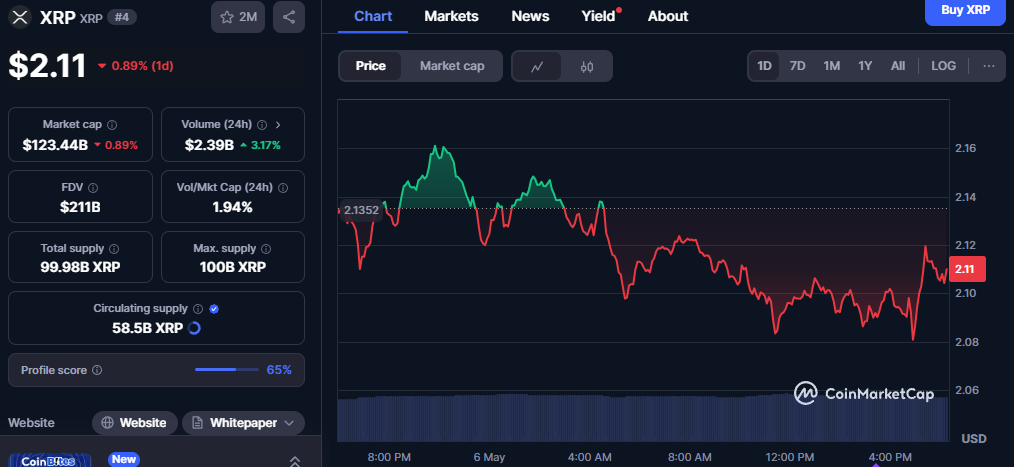
Task: Set chart range to 1D
Action: [x=764, y=66]
